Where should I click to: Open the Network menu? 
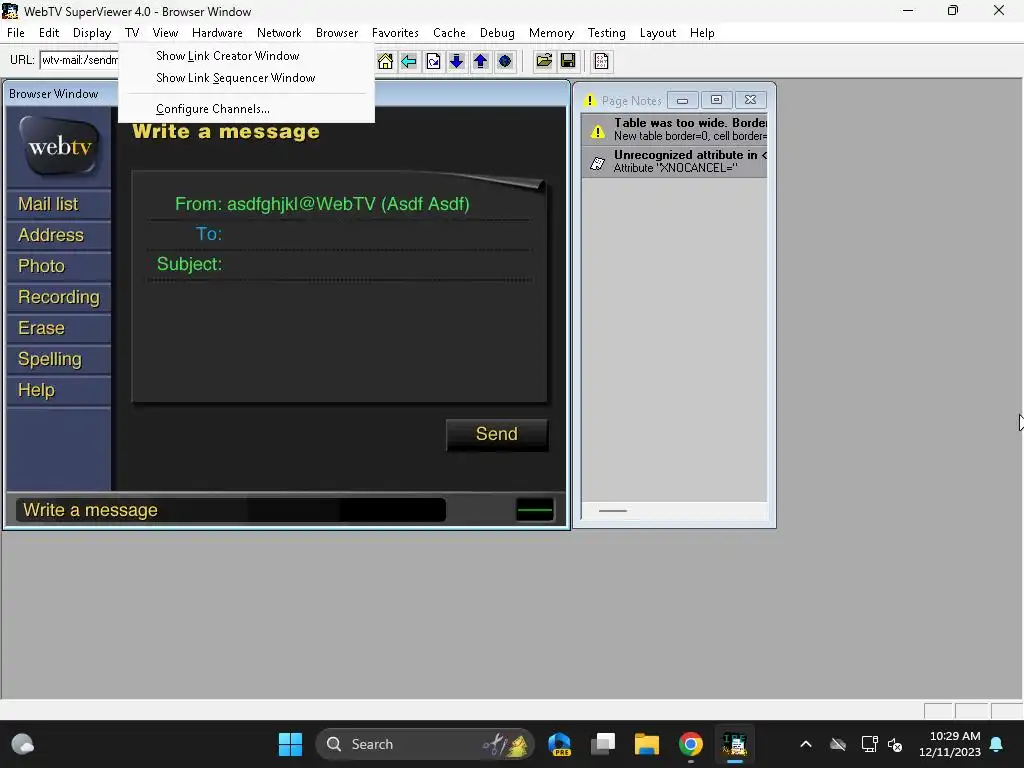point(279,33)
